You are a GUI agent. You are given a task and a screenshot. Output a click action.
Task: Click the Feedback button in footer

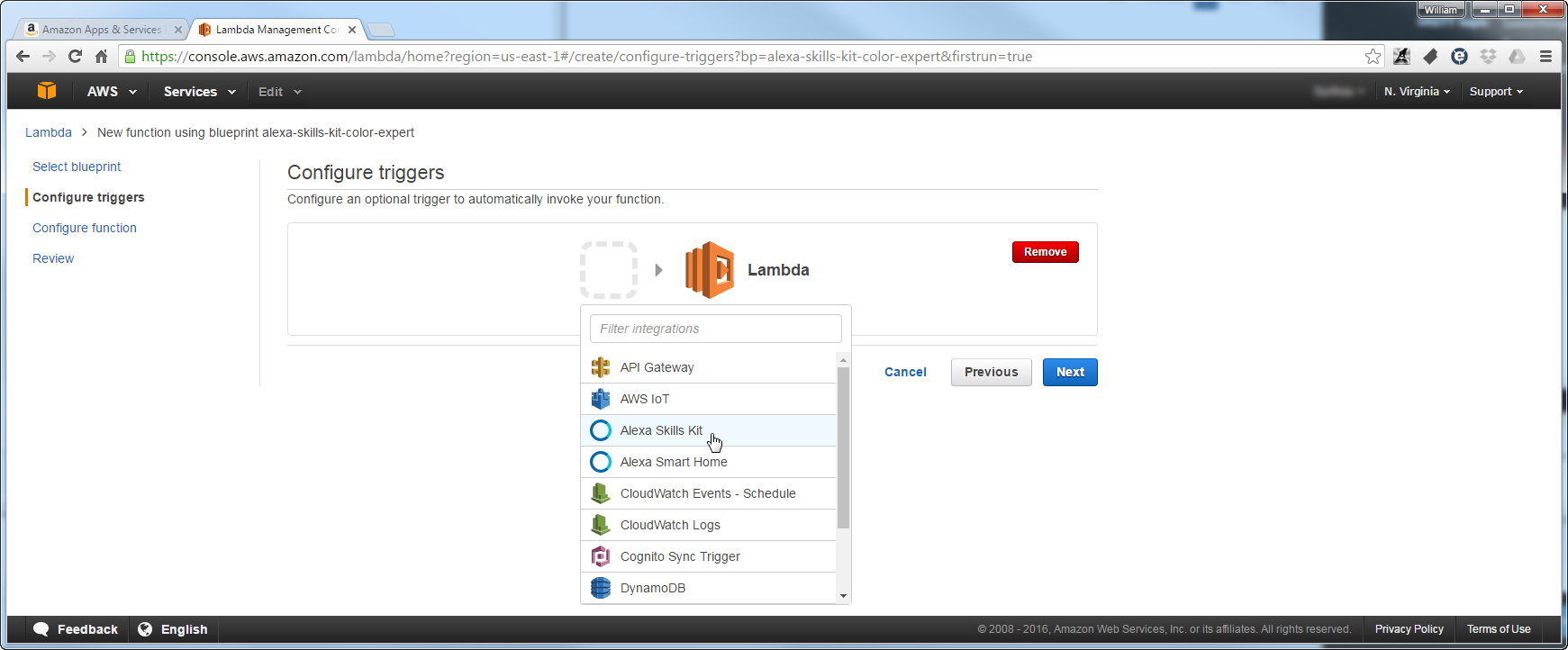(76, 629)
